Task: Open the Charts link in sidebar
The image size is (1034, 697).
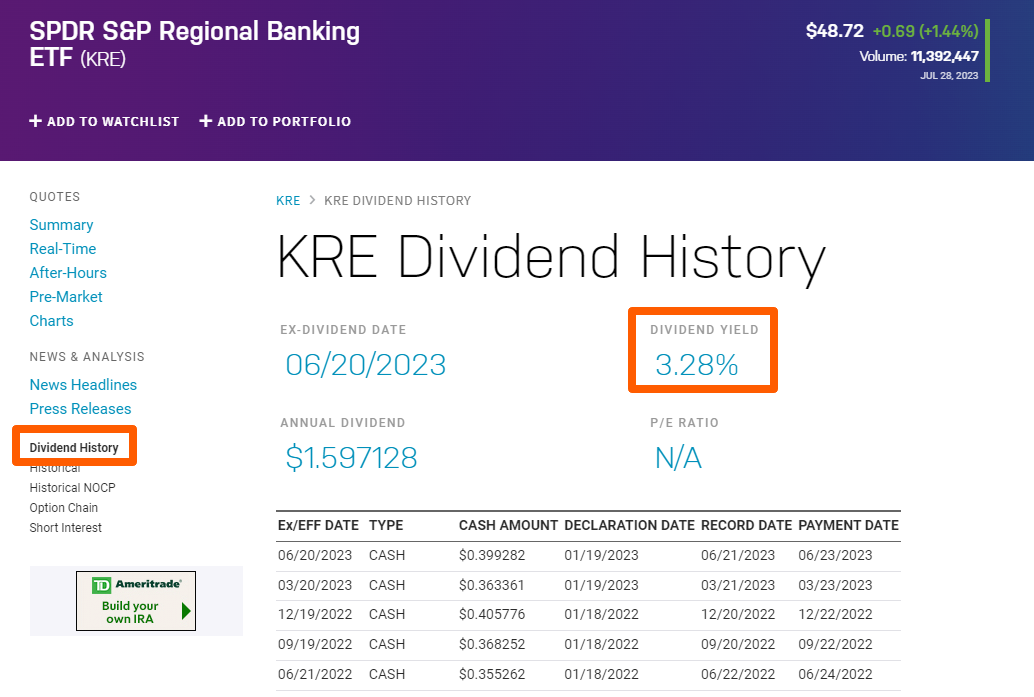Action: (51, 321)
